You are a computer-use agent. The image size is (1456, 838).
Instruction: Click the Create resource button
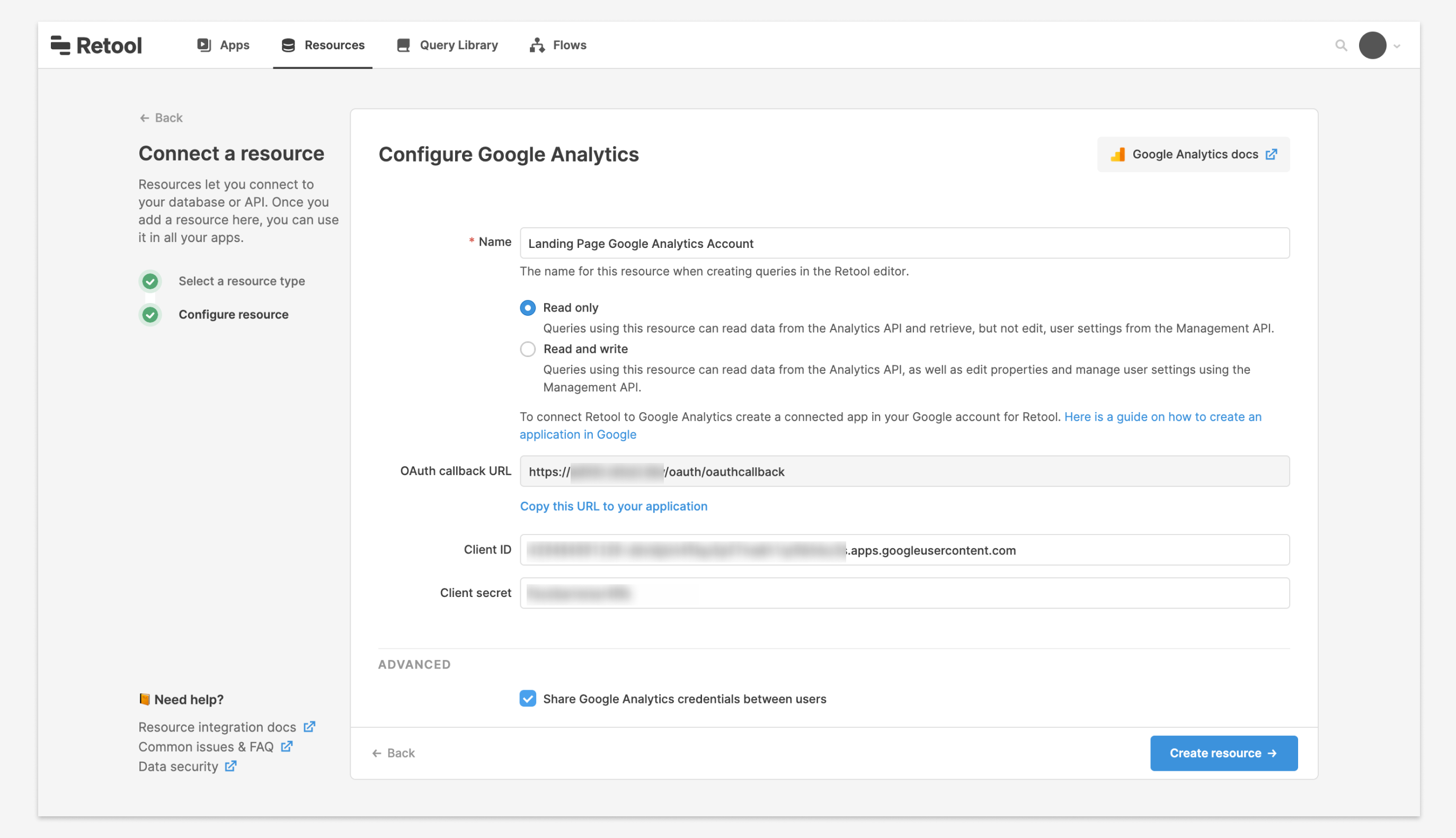pos(1223,753)
